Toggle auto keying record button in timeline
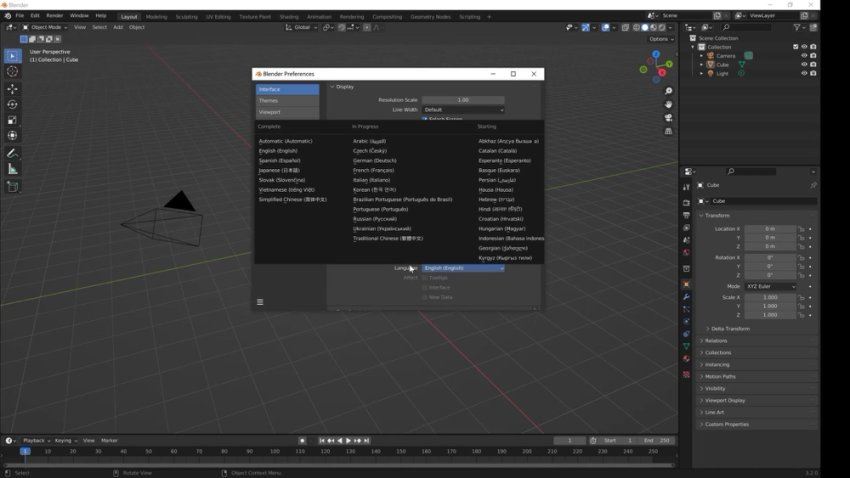 (x=302, y=441)
